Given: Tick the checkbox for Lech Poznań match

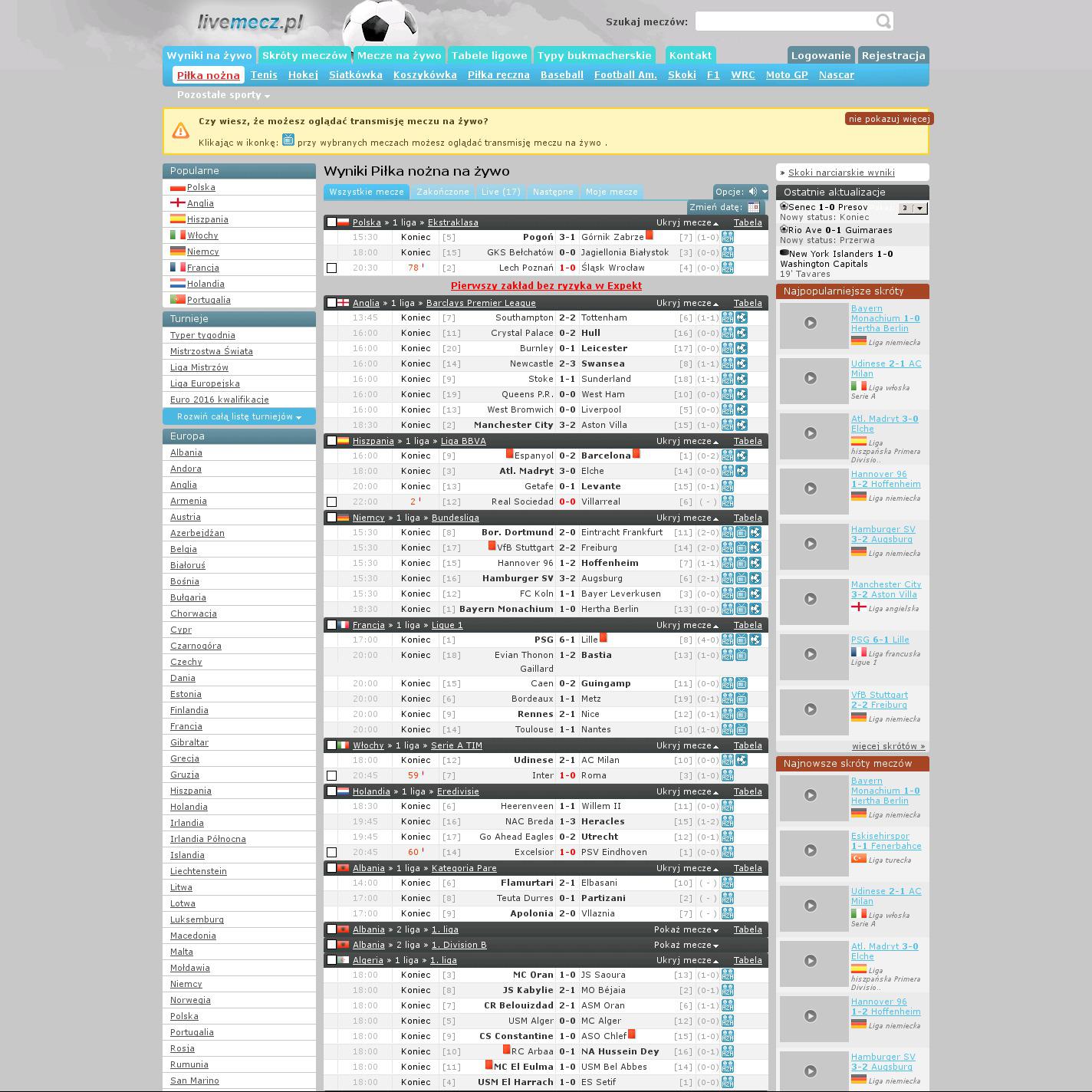Looking at the screenshot, I should (332, 268).
